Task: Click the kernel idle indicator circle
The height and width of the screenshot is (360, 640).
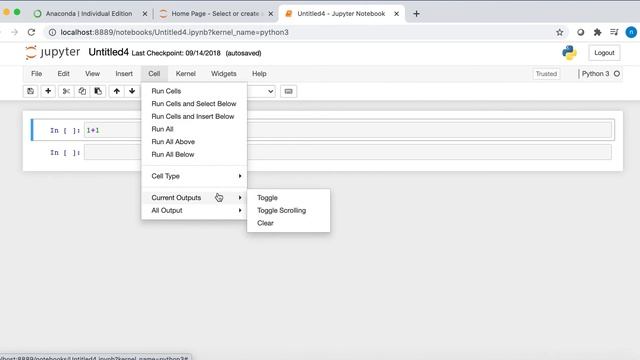Action: click(617, 74)
